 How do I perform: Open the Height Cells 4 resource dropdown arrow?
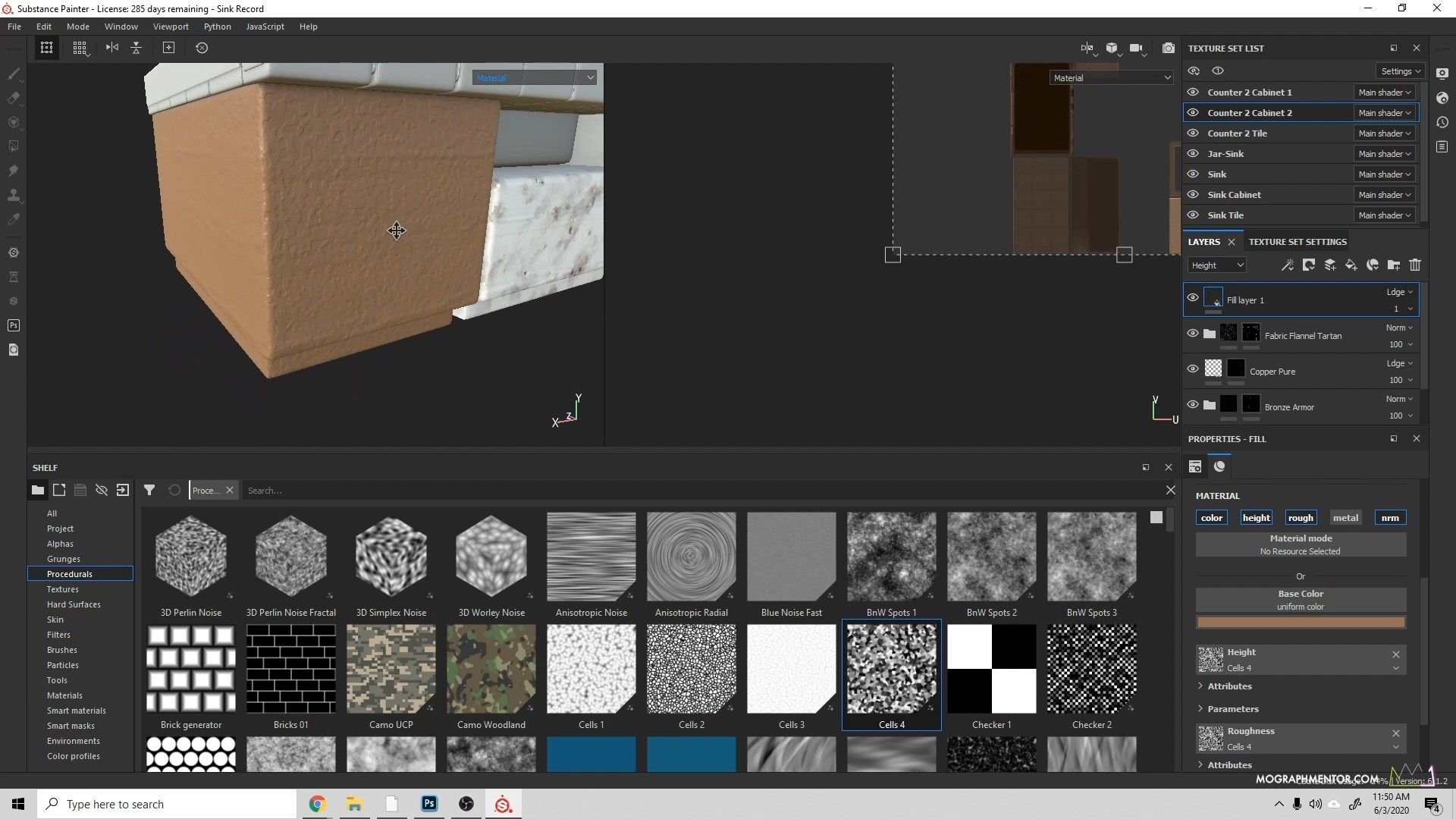coord(1395,668)
